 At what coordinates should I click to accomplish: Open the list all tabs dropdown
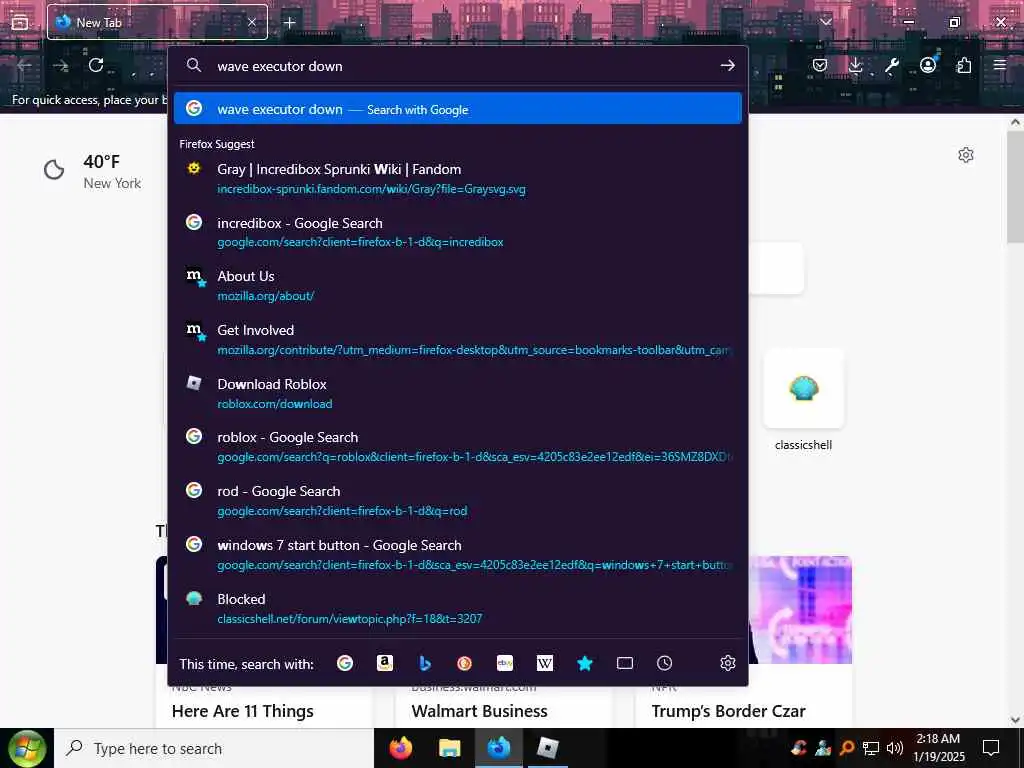point(826,22)
